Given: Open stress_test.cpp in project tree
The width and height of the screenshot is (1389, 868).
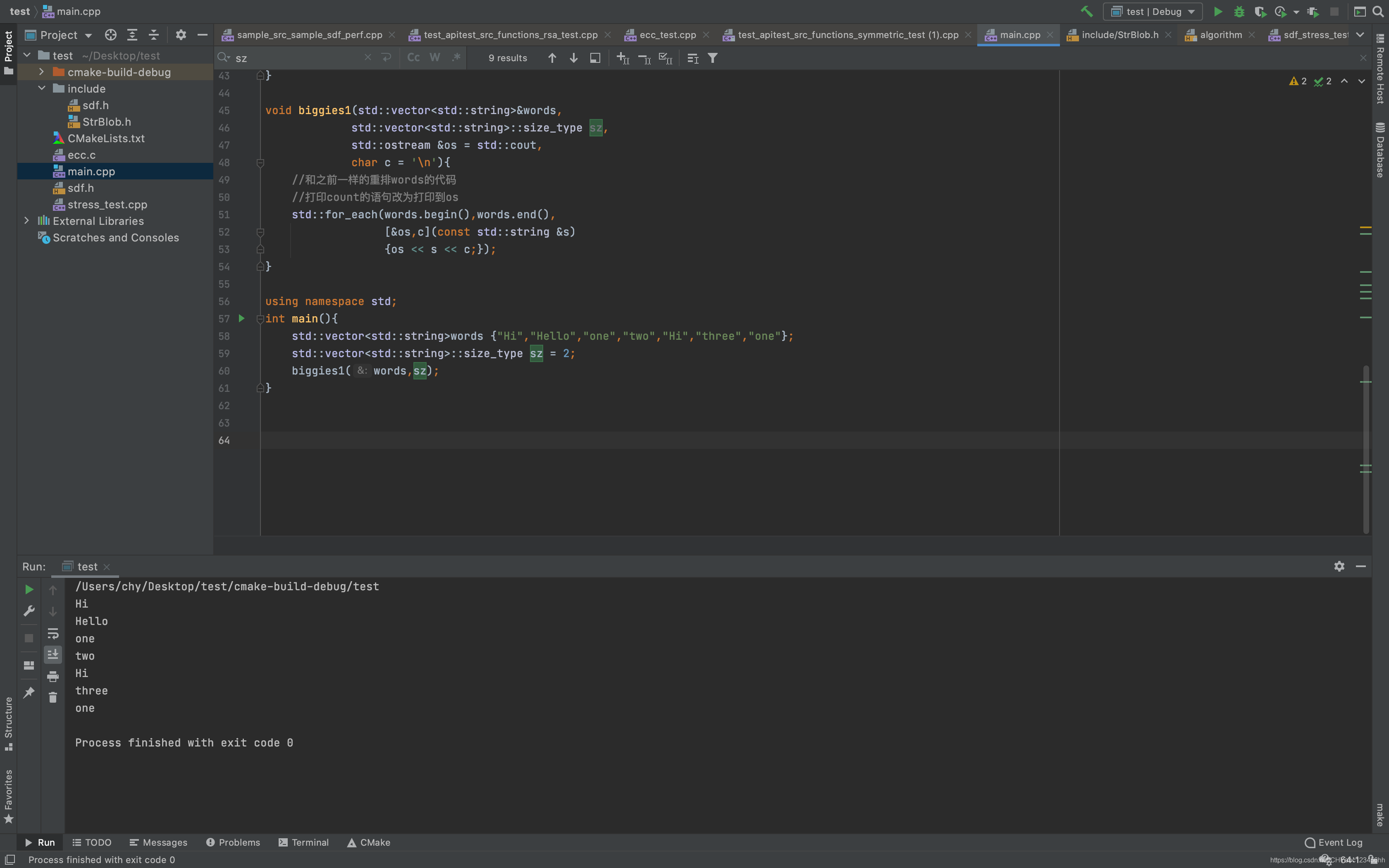Looking at the screenshot, I should click(107, 205).
